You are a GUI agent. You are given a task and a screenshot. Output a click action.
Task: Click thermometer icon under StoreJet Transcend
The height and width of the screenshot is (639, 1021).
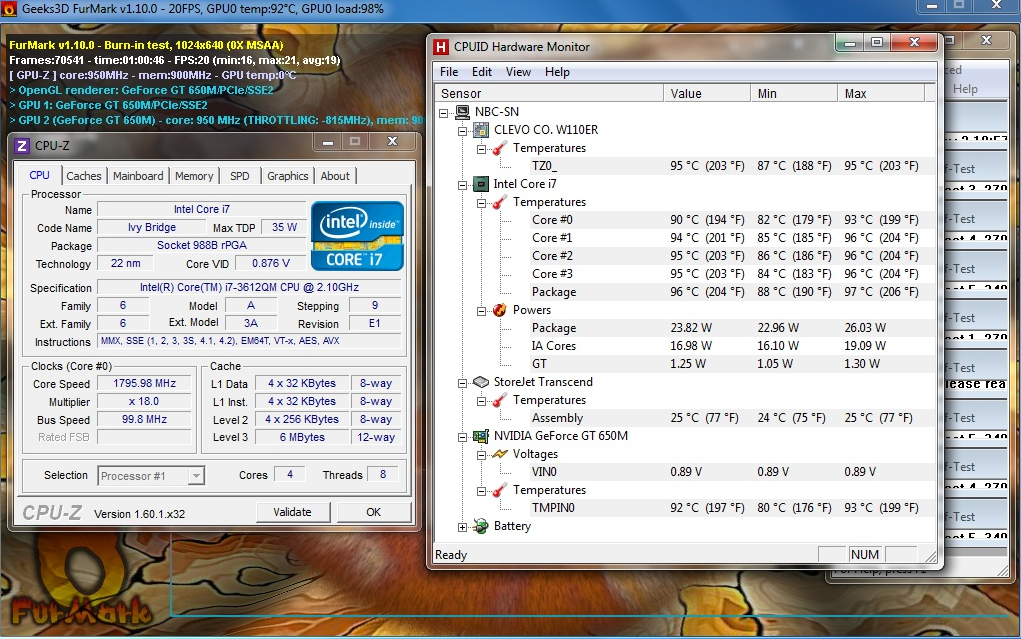coord(499,400)
